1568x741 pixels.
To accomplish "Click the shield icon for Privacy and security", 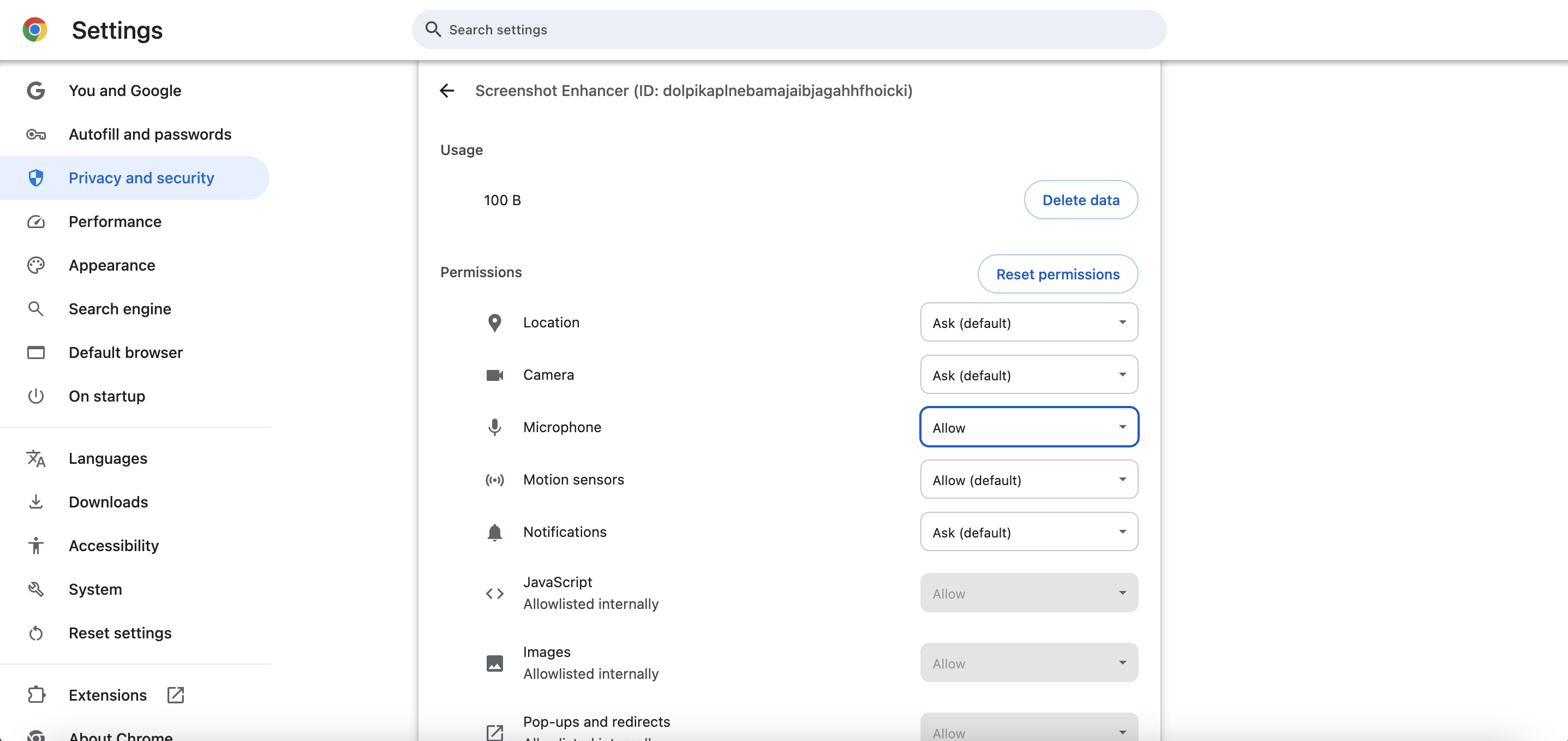I will (36, 178).
